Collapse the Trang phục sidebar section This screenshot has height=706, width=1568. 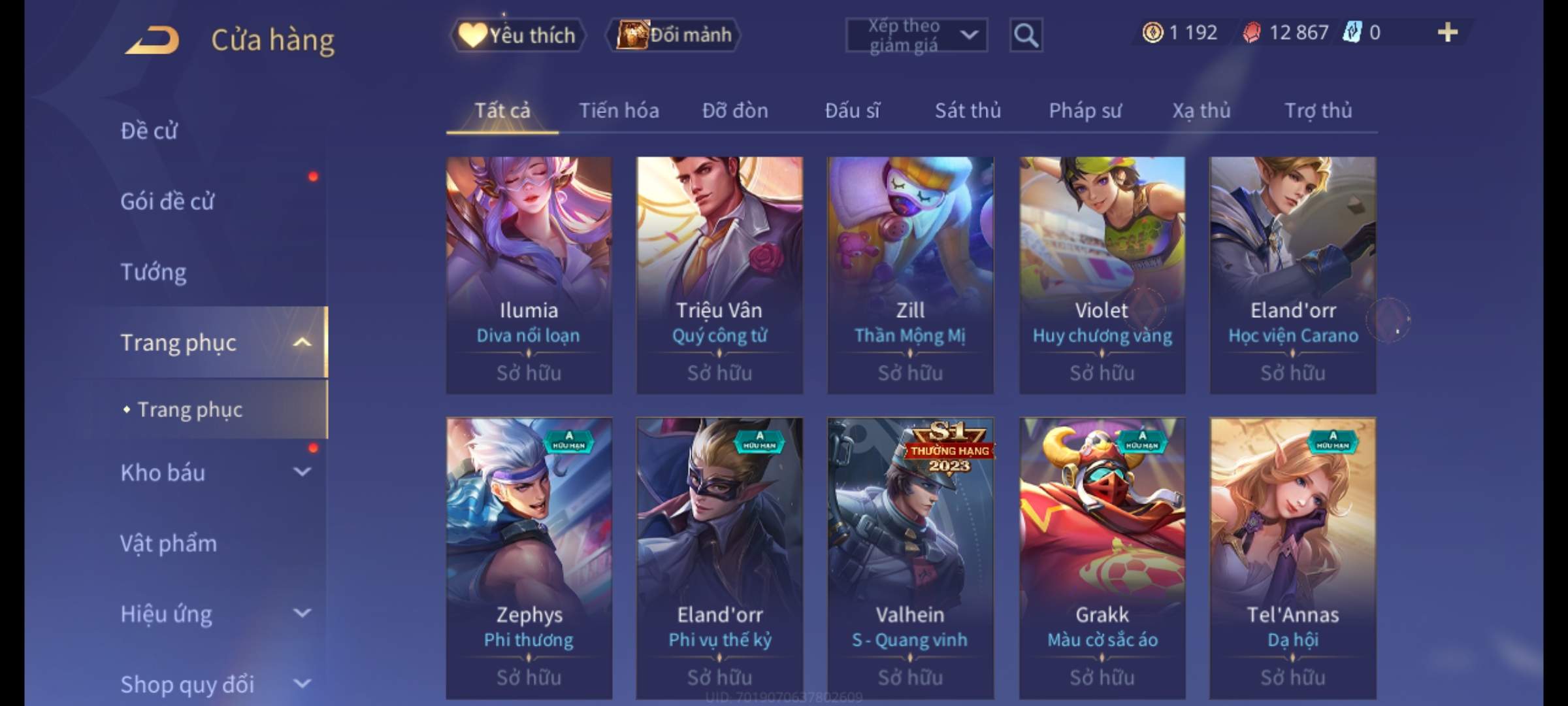(302, 342)
